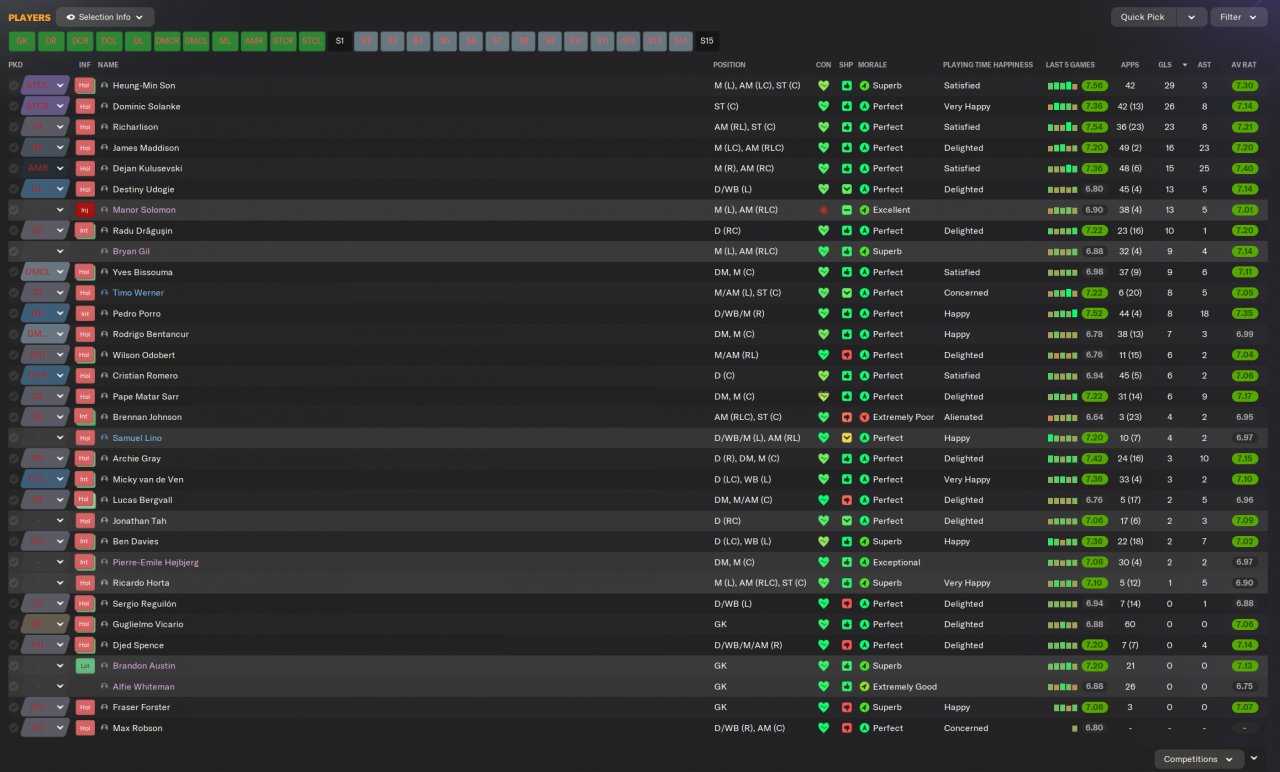Click the morale icon for Brennan Johnson
The image size is (1280, 772).
[864, 417]
